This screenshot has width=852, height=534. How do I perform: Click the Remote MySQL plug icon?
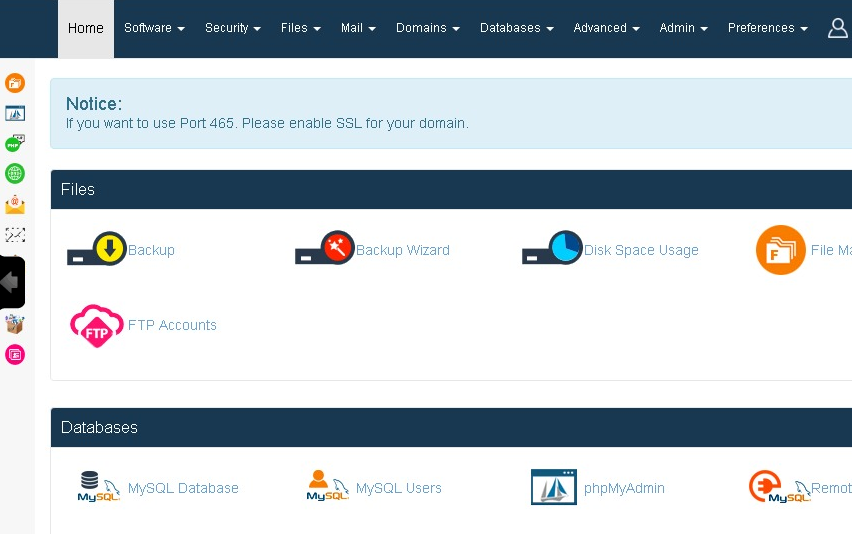[780, 487]
